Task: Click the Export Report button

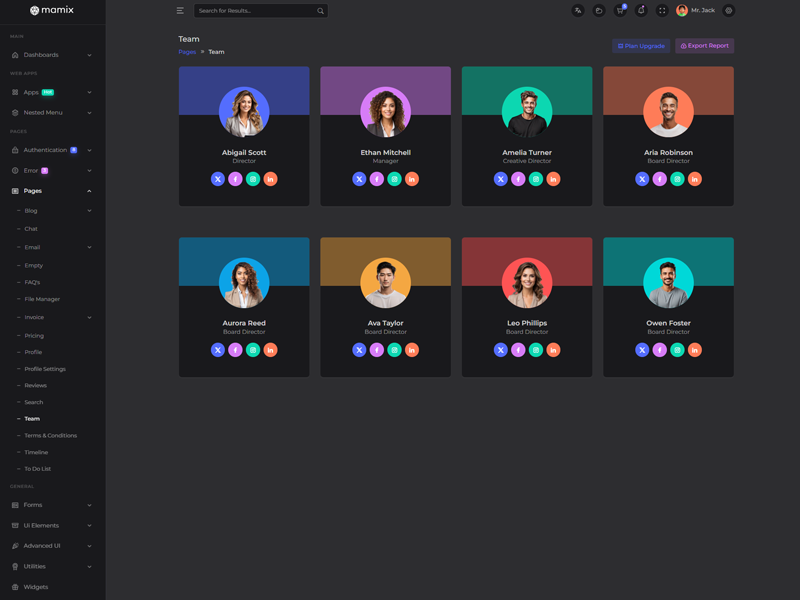Action: tap(705, 46)
